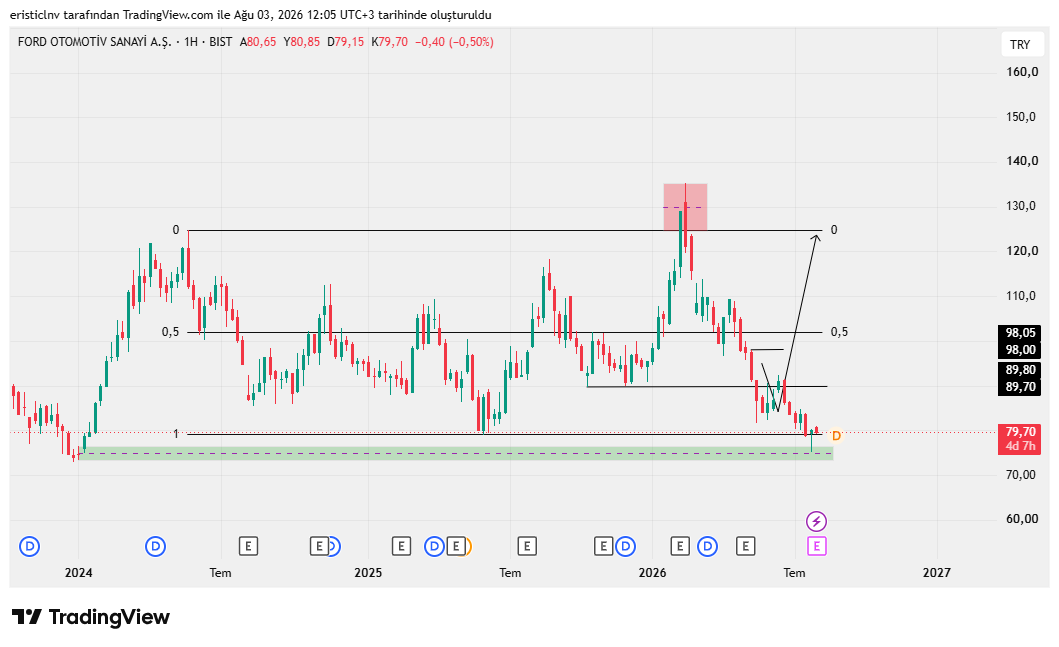This screenshot has width=1059, height=647.
Task: Open the earnings E marker just after the 2026 label
Action: coord(680,546)
